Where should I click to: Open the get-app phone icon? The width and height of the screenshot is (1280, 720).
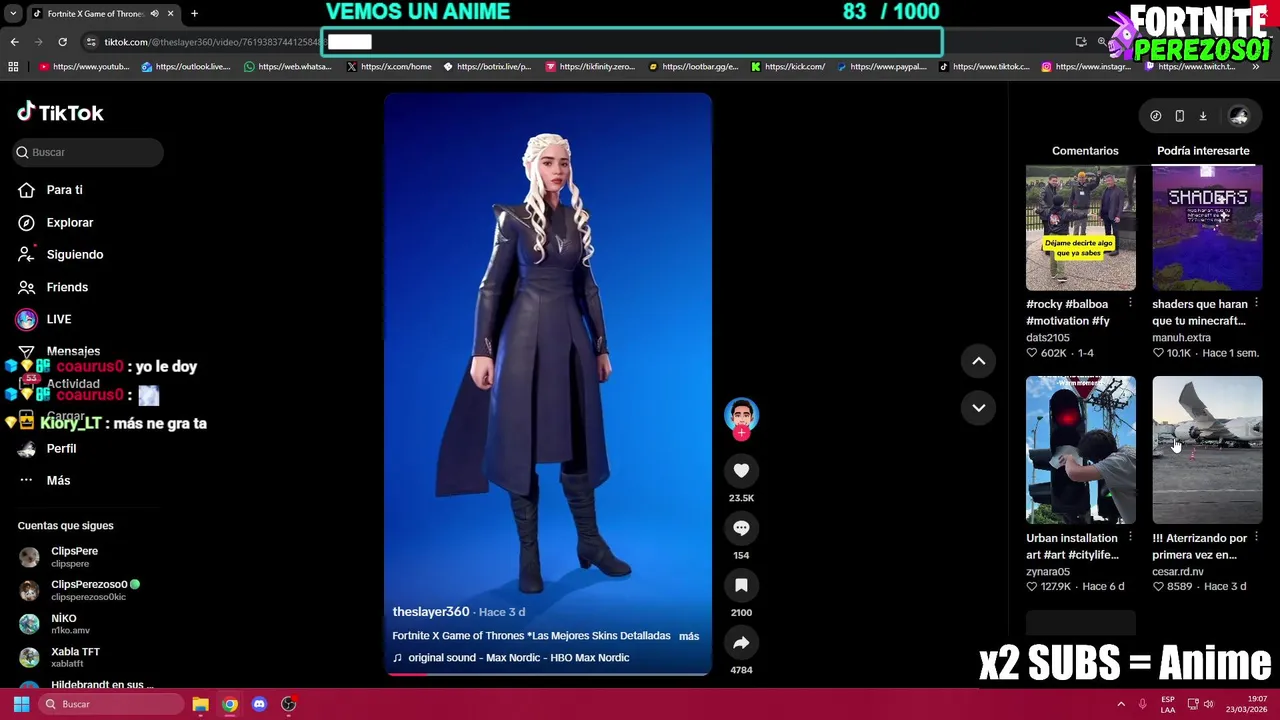click(x=1180, y=116)
